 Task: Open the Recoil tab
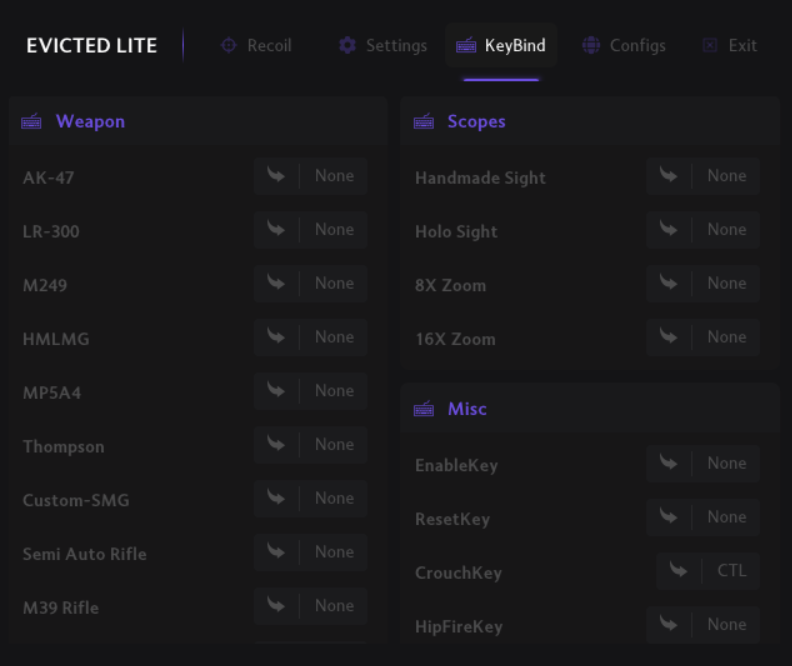pos(256,45)
